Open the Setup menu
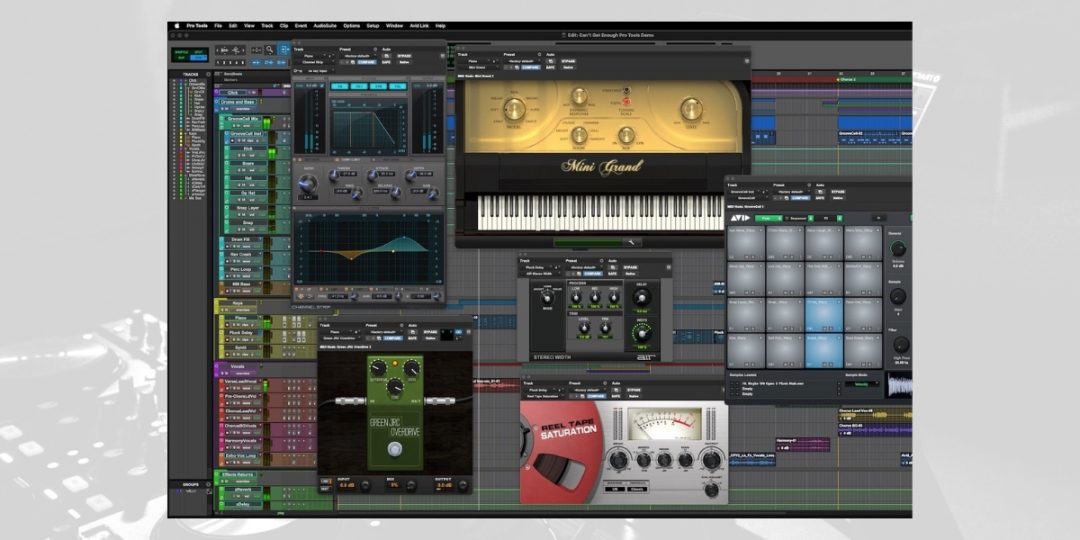This screenshot has height=540, width=1080. tap(373, 25)
